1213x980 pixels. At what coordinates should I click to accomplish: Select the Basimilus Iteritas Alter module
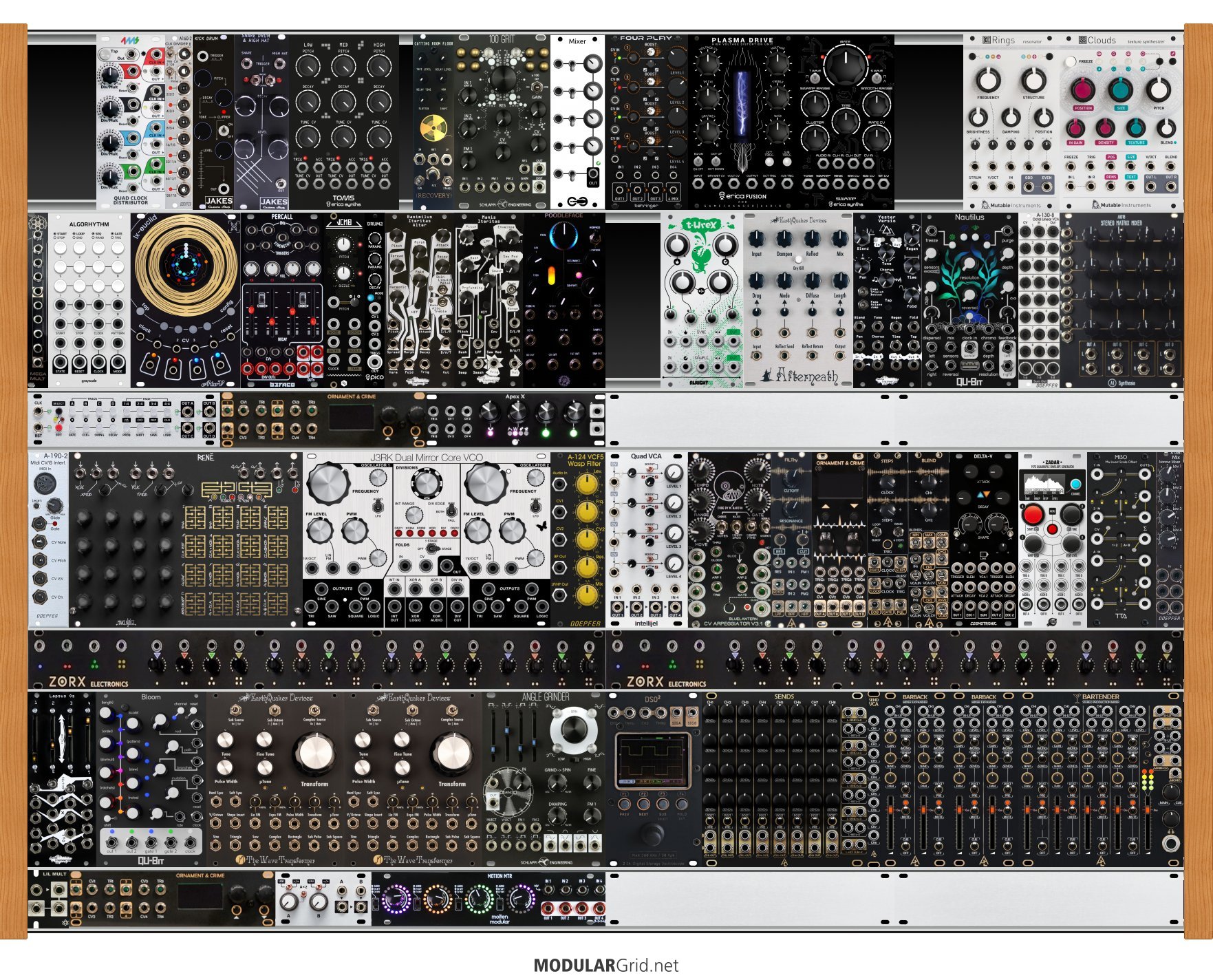420,300
